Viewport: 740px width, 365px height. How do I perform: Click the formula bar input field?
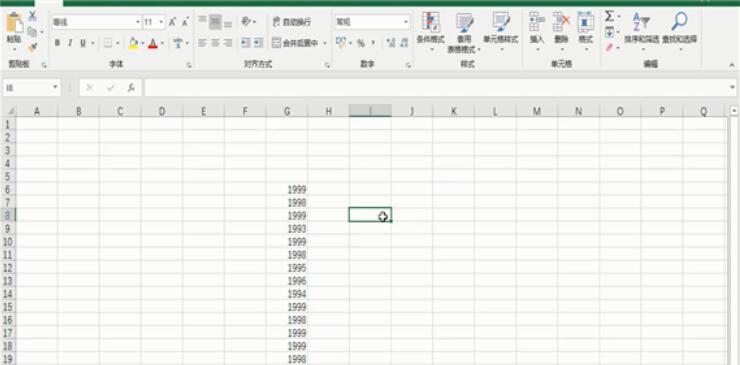[436, 88]
